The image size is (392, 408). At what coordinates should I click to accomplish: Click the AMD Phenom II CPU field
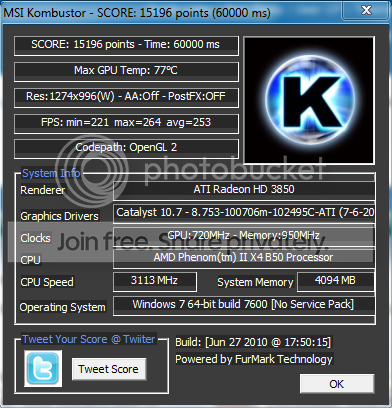(244, 259)
